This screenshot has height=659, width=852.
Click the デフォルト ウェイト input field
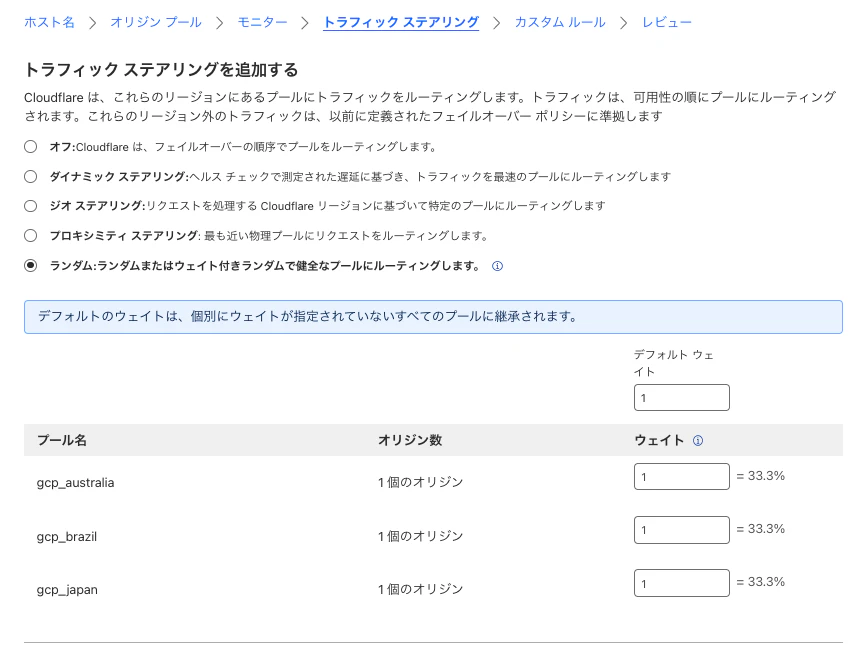click(x=681, y=397)
